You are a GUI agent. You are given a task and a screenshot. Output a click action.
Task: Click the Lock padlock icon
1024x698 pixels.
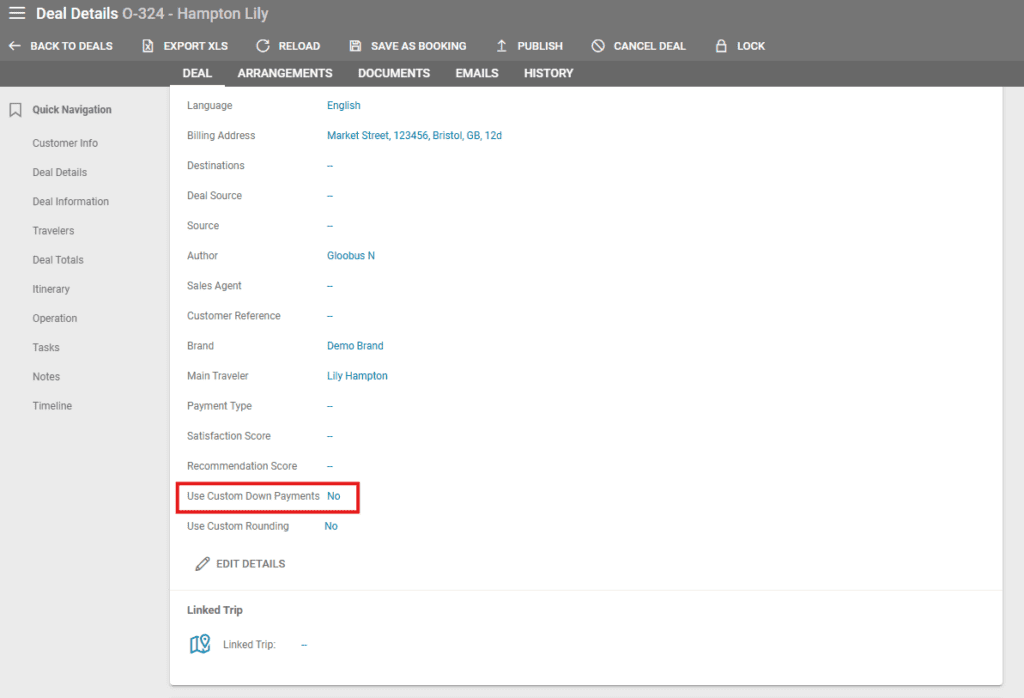(x=721, y=46)
